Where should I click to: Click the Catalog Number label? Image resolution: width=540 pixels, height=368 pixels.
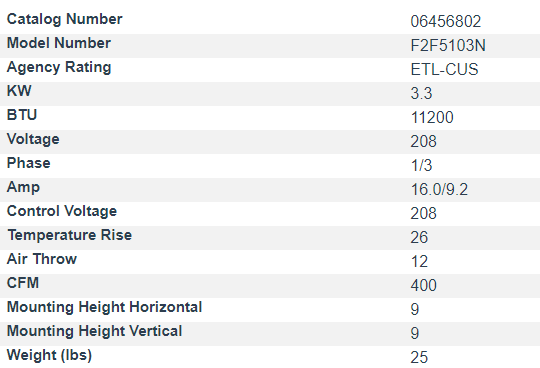pos(64,19)
